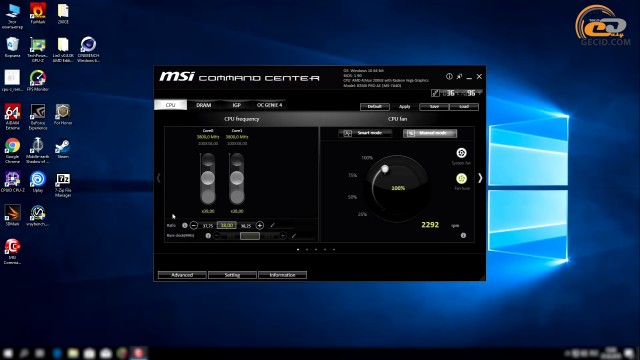Switch CPU fan to Manual mode
The image size is (640, 360).
coord(430,133)
